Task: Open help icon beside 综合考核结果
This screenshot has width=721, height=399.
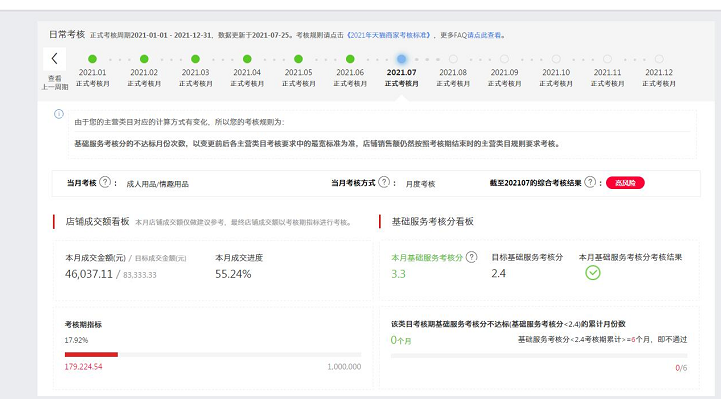Action: point(590,182)
